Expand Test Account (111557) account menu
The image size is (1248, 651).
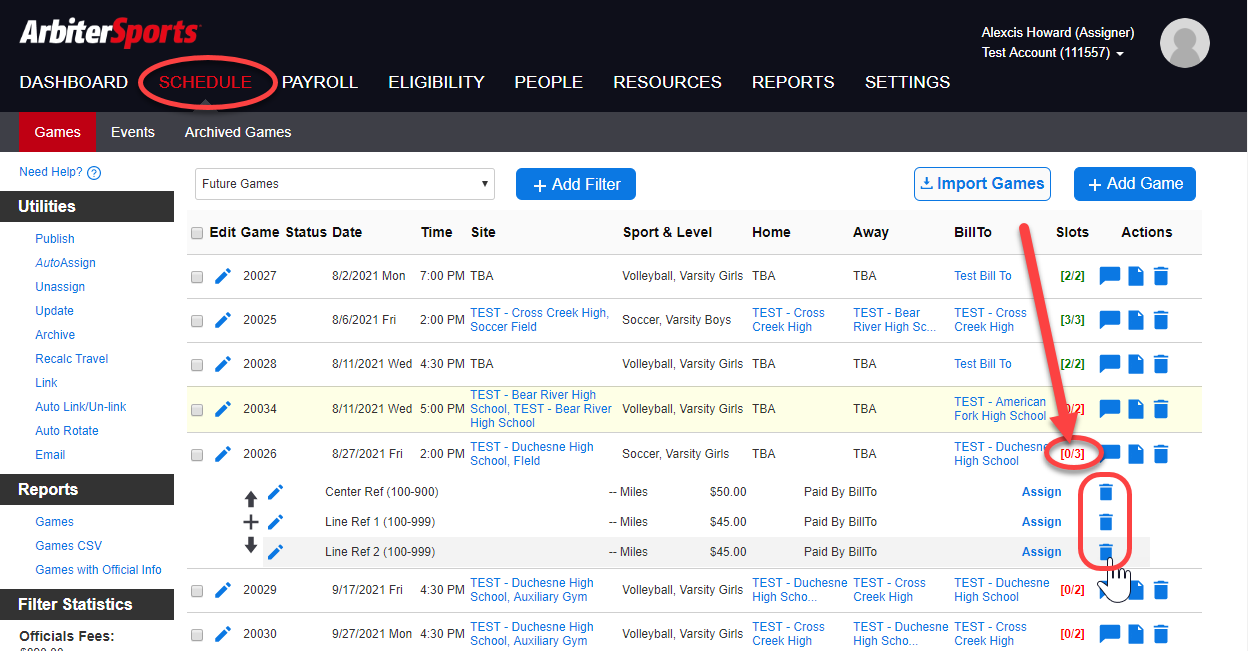tap(1052, 53)
